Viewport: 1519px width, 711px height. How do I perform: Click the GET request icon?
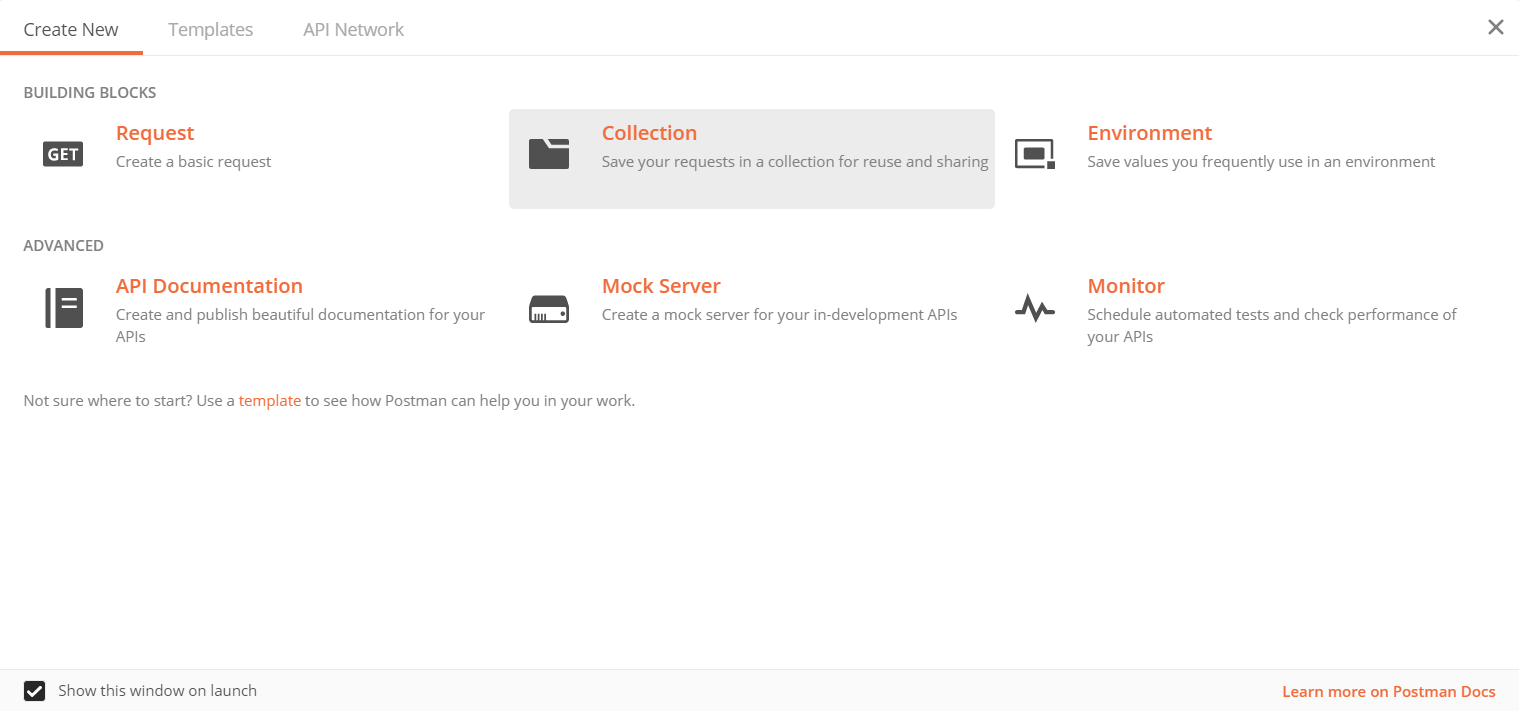point(63,154)
